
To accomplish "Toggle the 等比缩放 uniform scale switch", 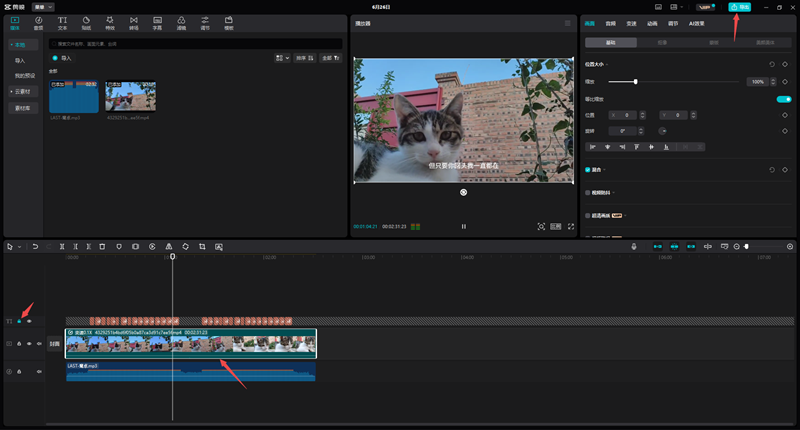I will point(784,99).
